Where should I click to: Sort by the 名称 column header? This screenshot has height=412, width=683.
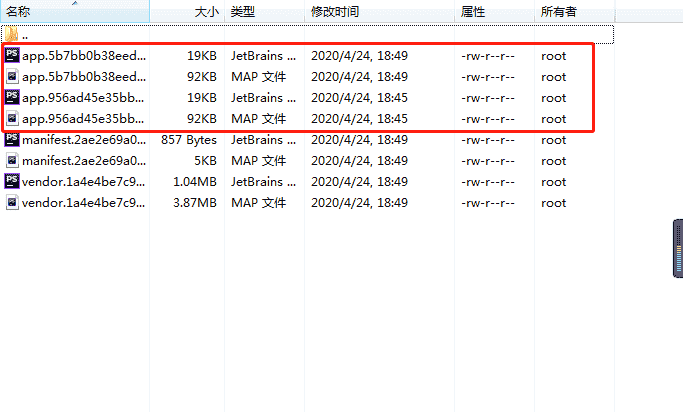click(x=75, y=11)
